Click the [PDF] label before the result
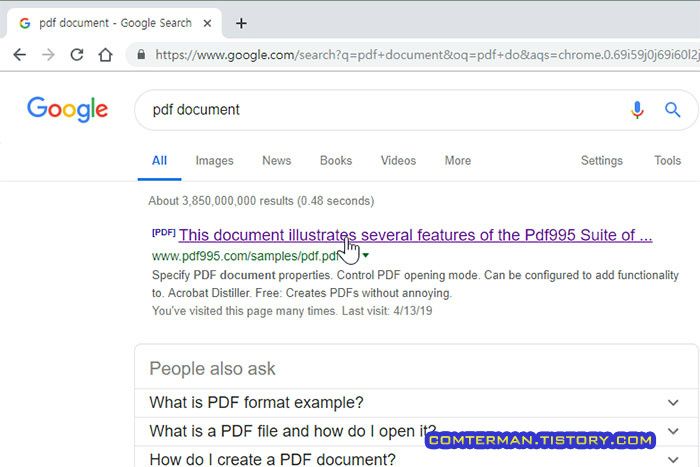Image resolution: width=700 pixels, height=467 pixels. point(164,232)
